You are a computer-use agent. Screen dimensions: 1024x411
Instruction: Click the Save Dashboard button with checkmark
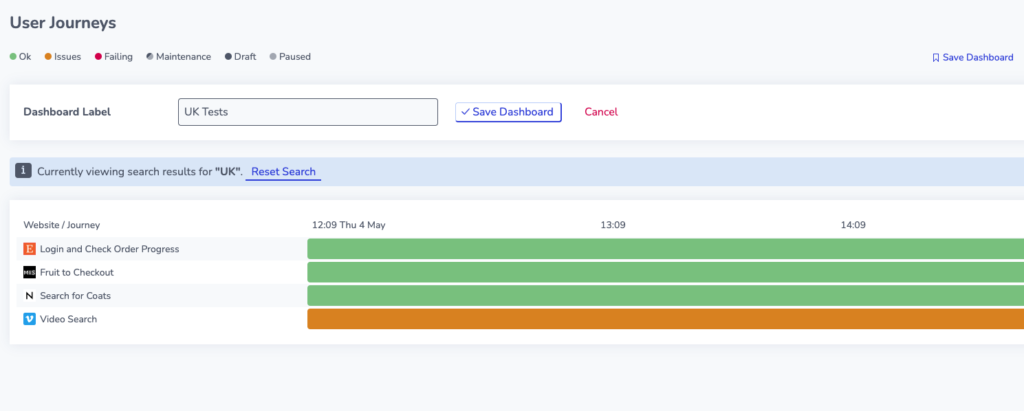(508, 112)
